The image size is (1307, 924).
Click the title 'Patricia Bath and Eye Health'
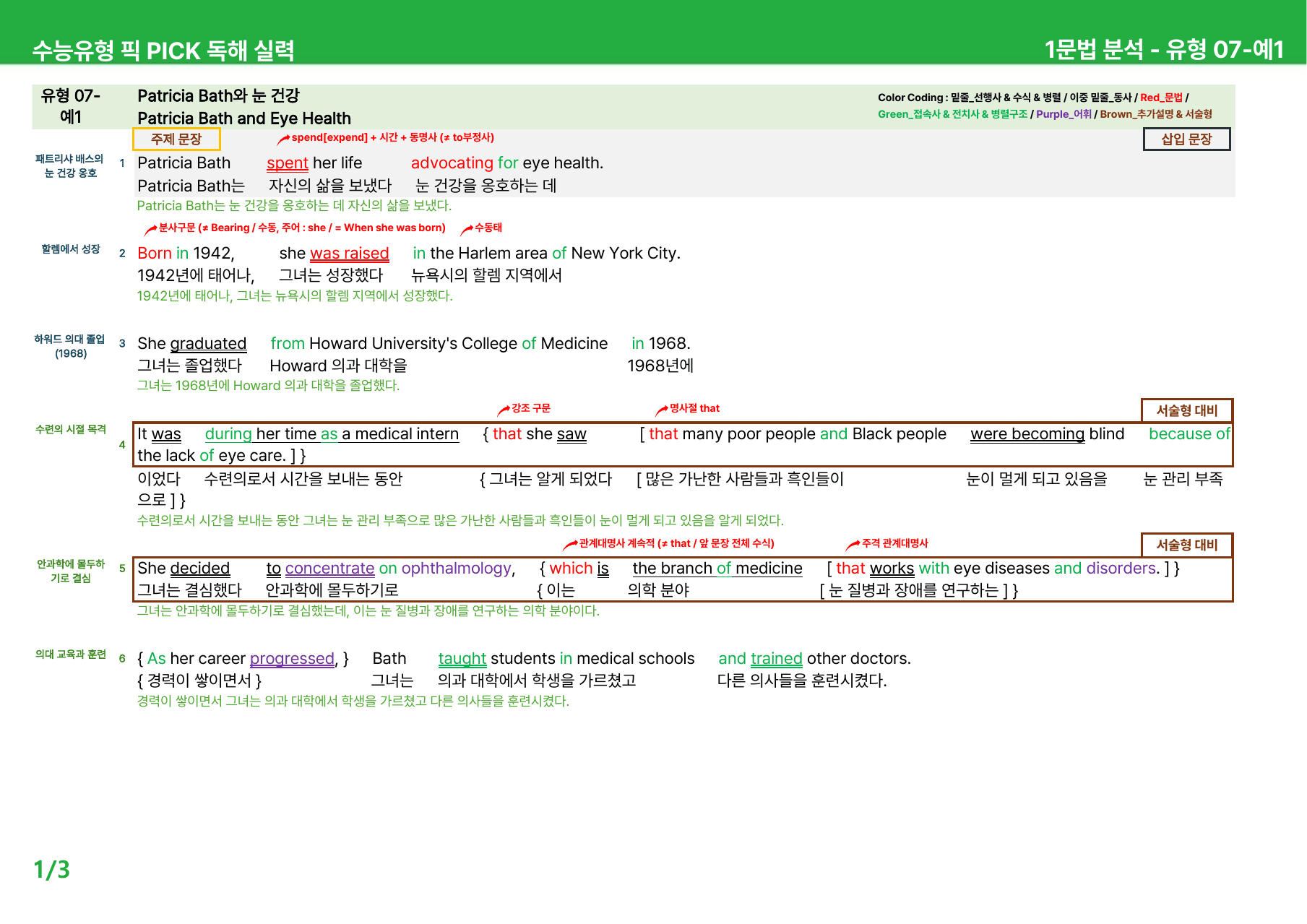point(244,118)
